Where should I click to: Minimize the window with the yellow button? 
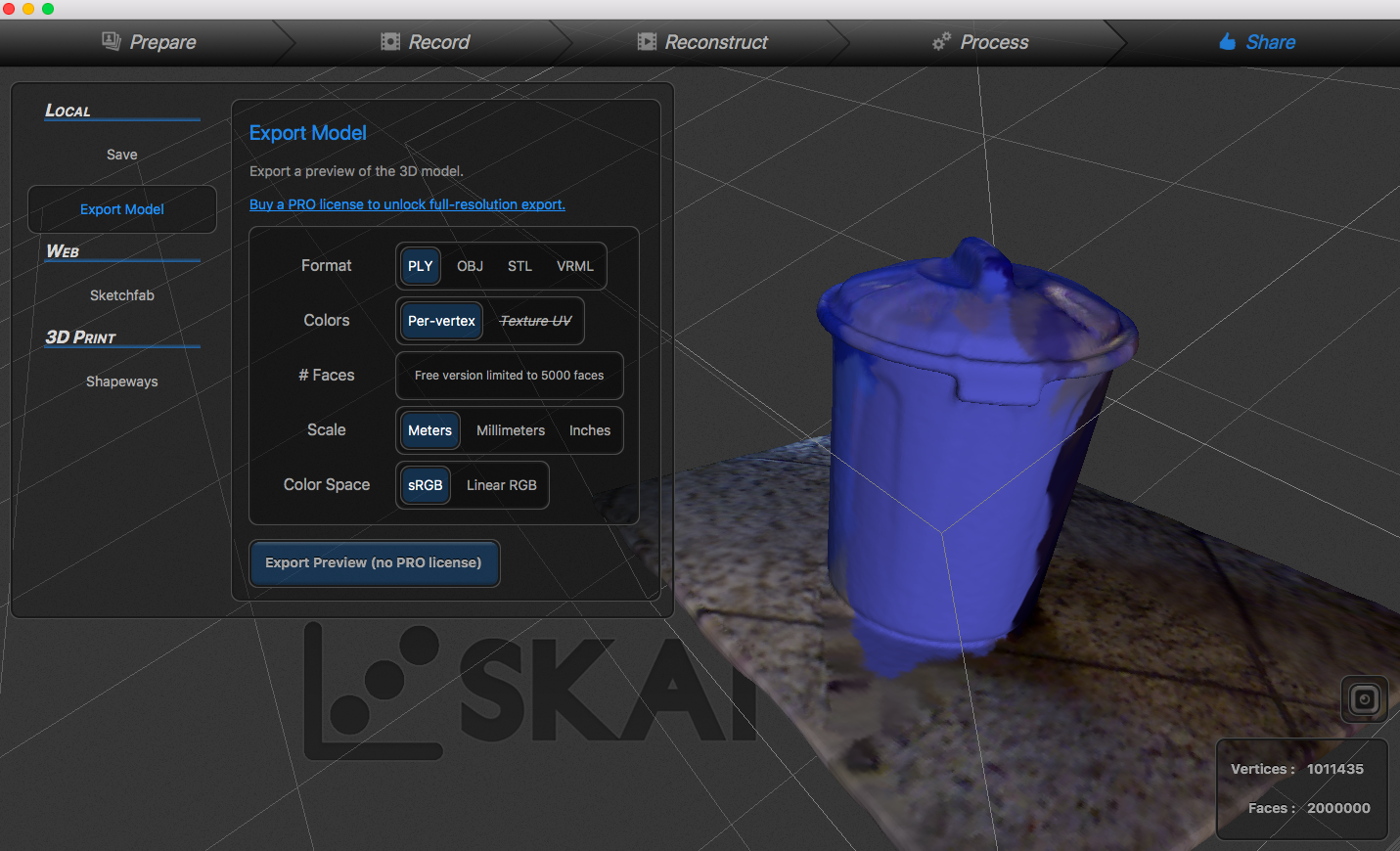point(28,9)
